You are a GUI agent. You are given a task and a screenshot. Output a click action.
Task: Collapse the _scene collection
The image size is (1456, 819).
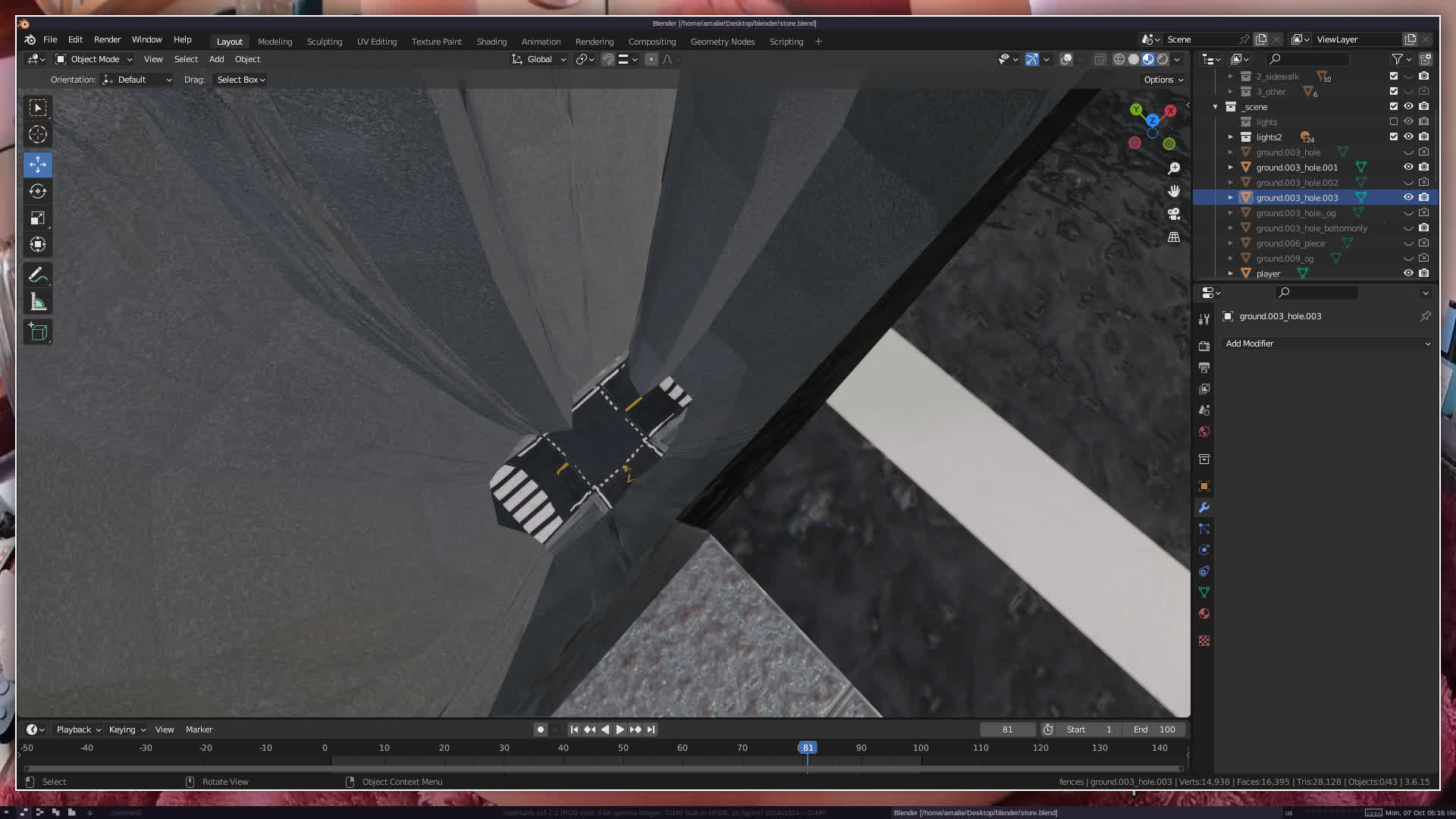pyautogui.click(x=1216, y=107)
